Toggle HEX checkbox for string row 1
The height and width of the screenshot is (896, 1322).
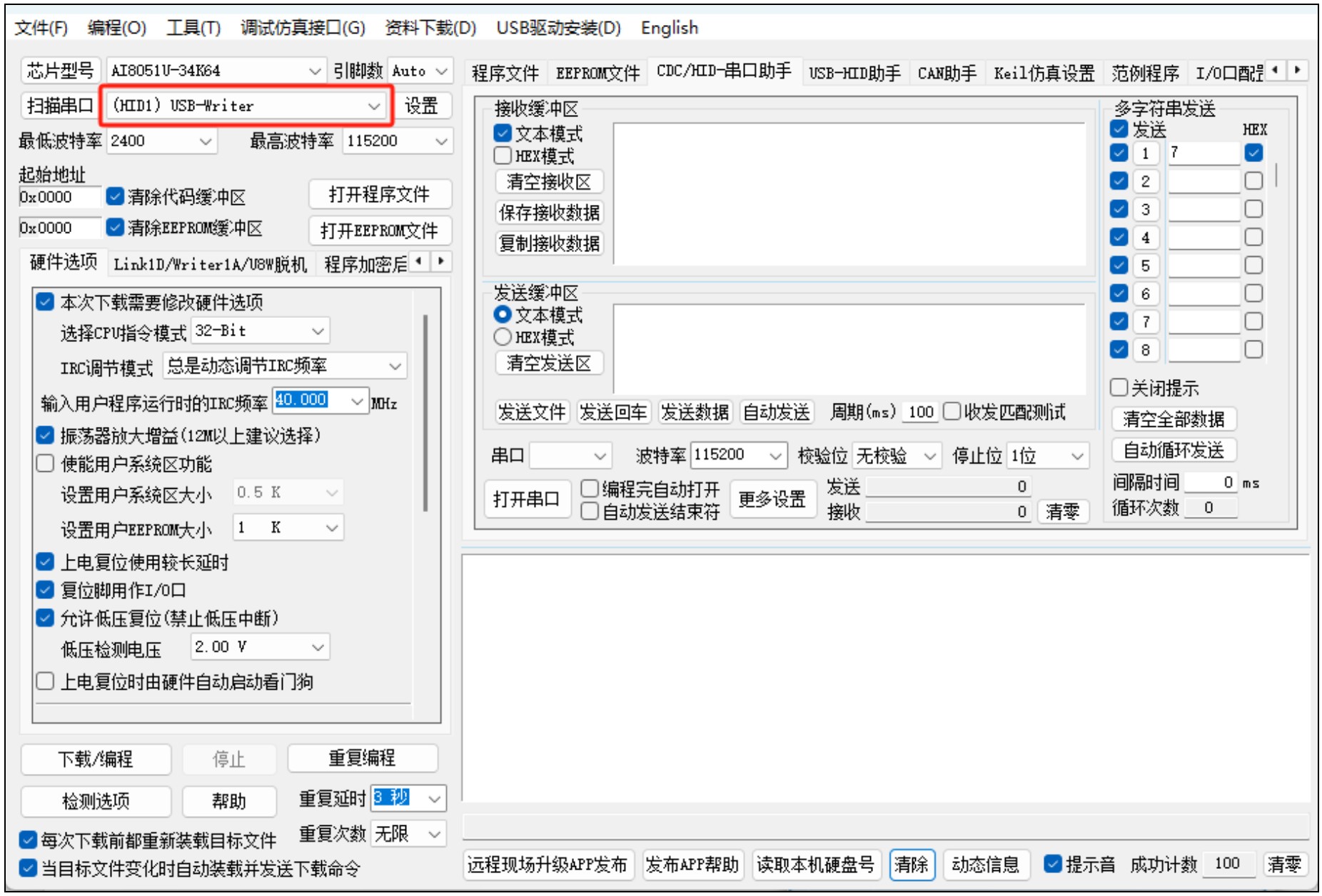pos(1253,153)
